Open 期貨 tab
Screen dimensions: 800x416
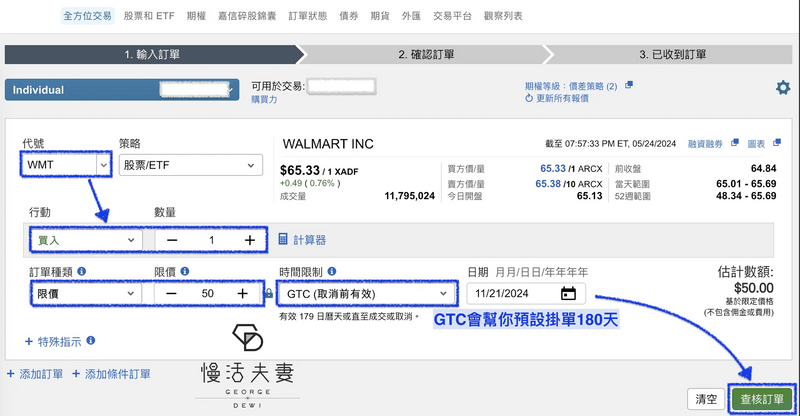coord(380,16)
